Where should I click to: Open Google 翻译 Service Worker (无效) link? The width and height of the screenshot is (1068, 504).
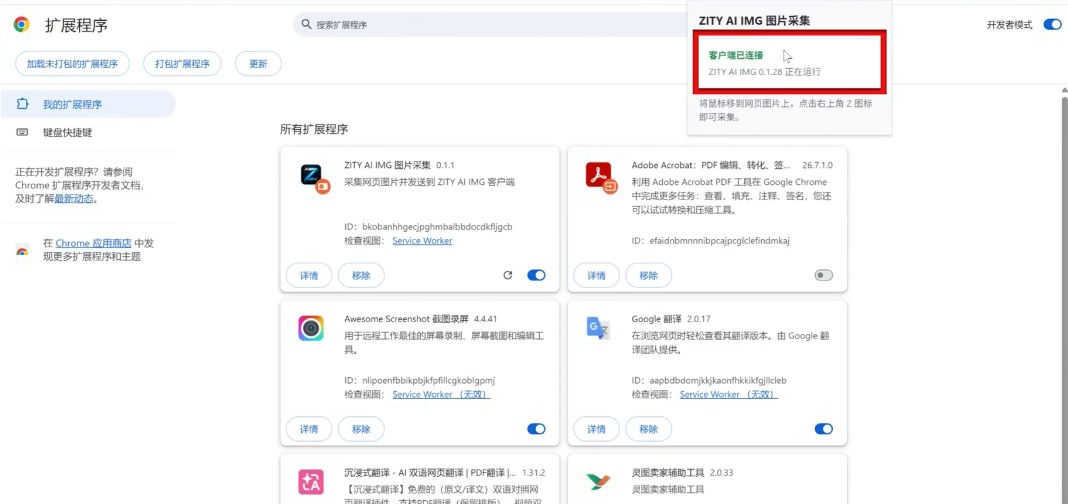(729, 394)
